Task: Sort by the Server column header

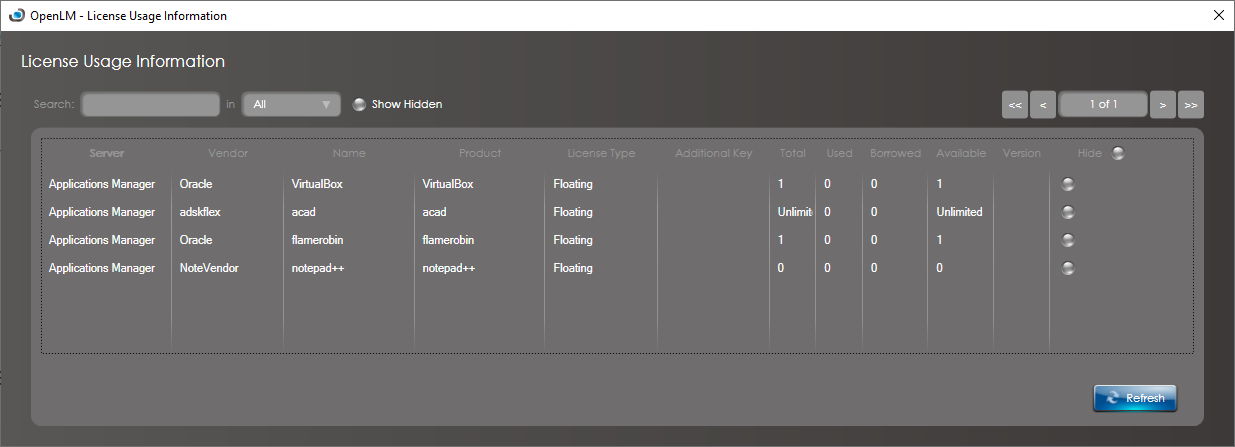Action: tap(107, 153)
